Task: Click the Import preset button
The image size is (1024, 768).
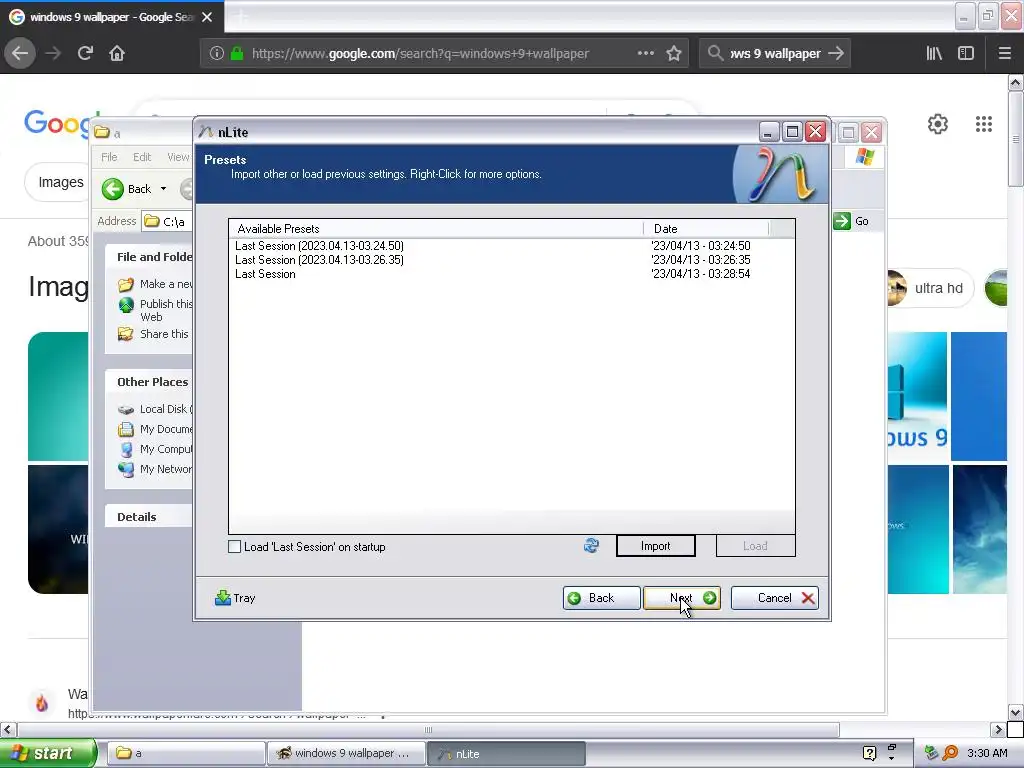Action: [656, 546]
